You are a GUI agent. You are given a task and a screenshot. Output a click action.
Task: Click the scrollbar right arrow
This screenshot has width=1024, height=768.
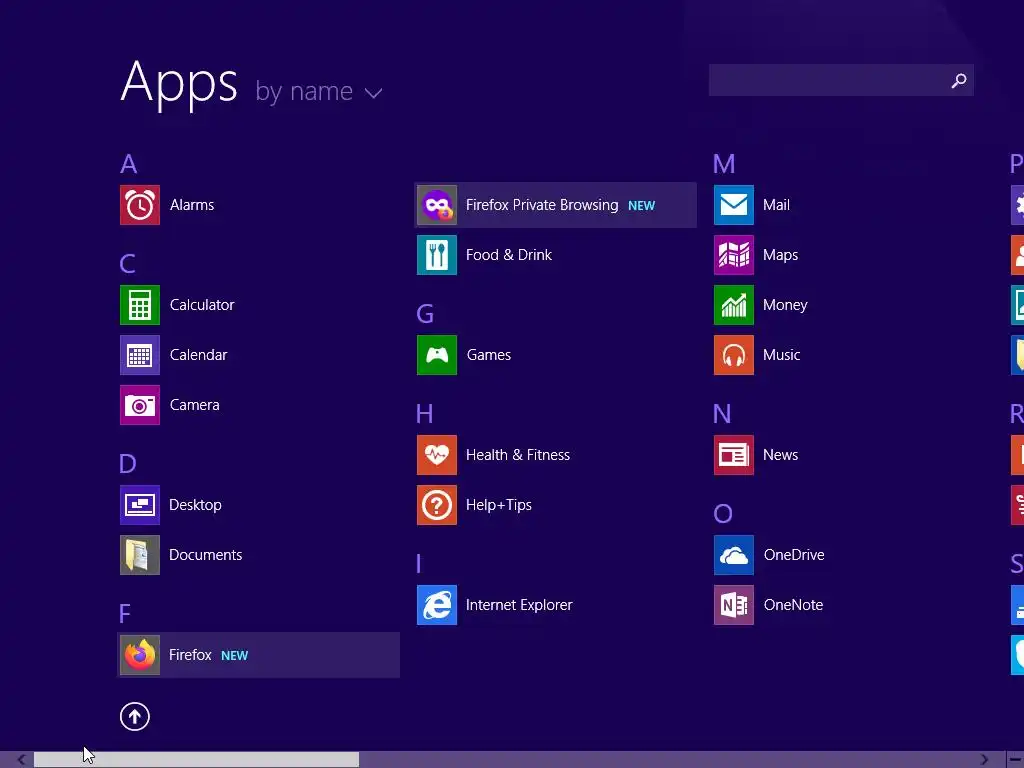tap(985, 760)
